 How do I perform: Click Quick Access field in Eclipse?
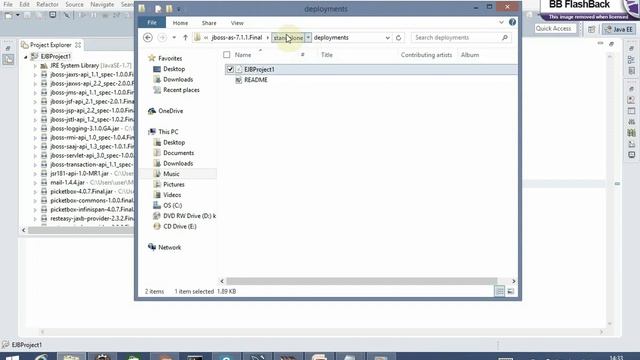(x=556, y=29)
